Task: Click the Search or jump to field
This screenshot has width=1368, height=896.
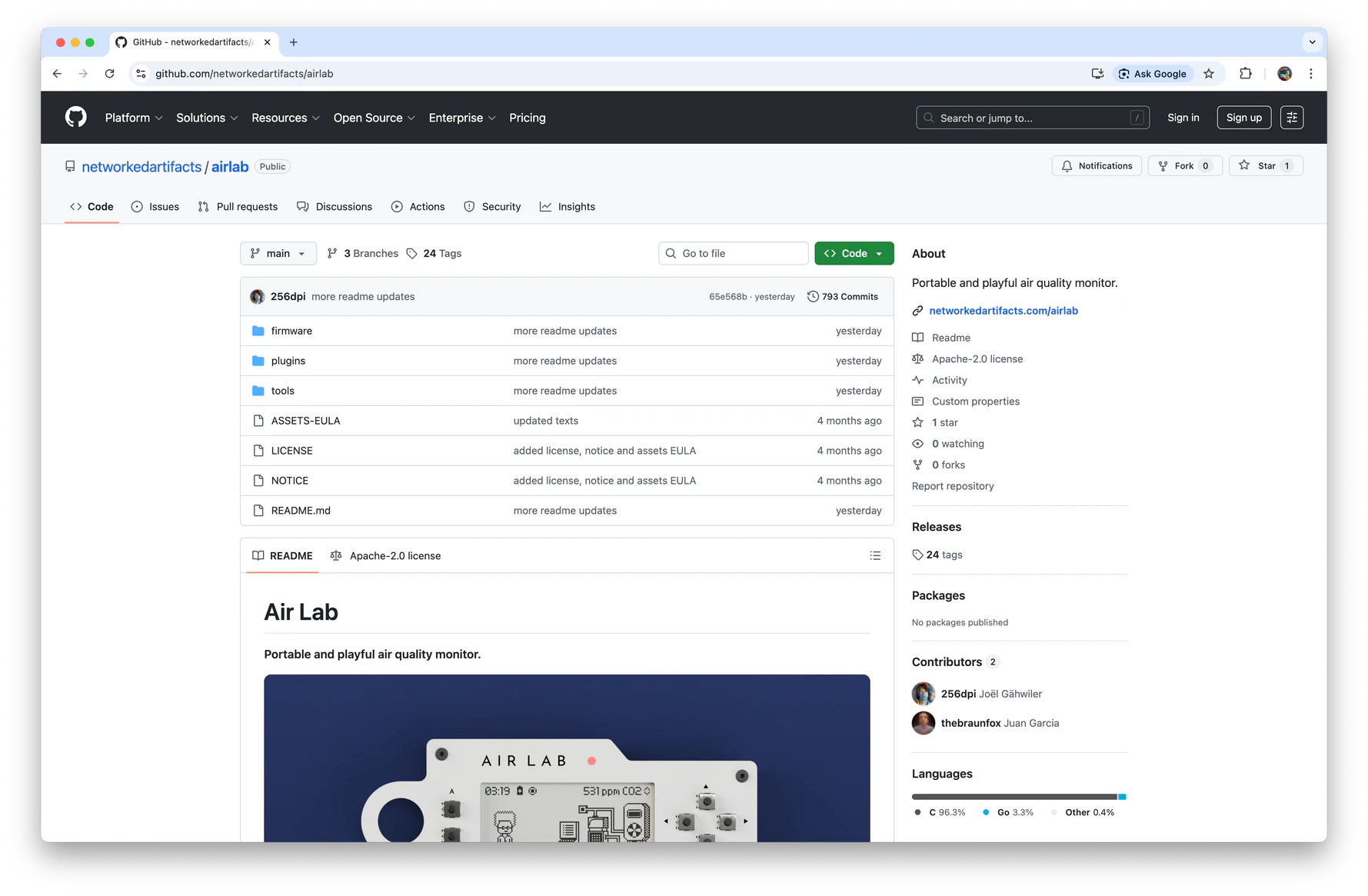Action: point(1033,118)
